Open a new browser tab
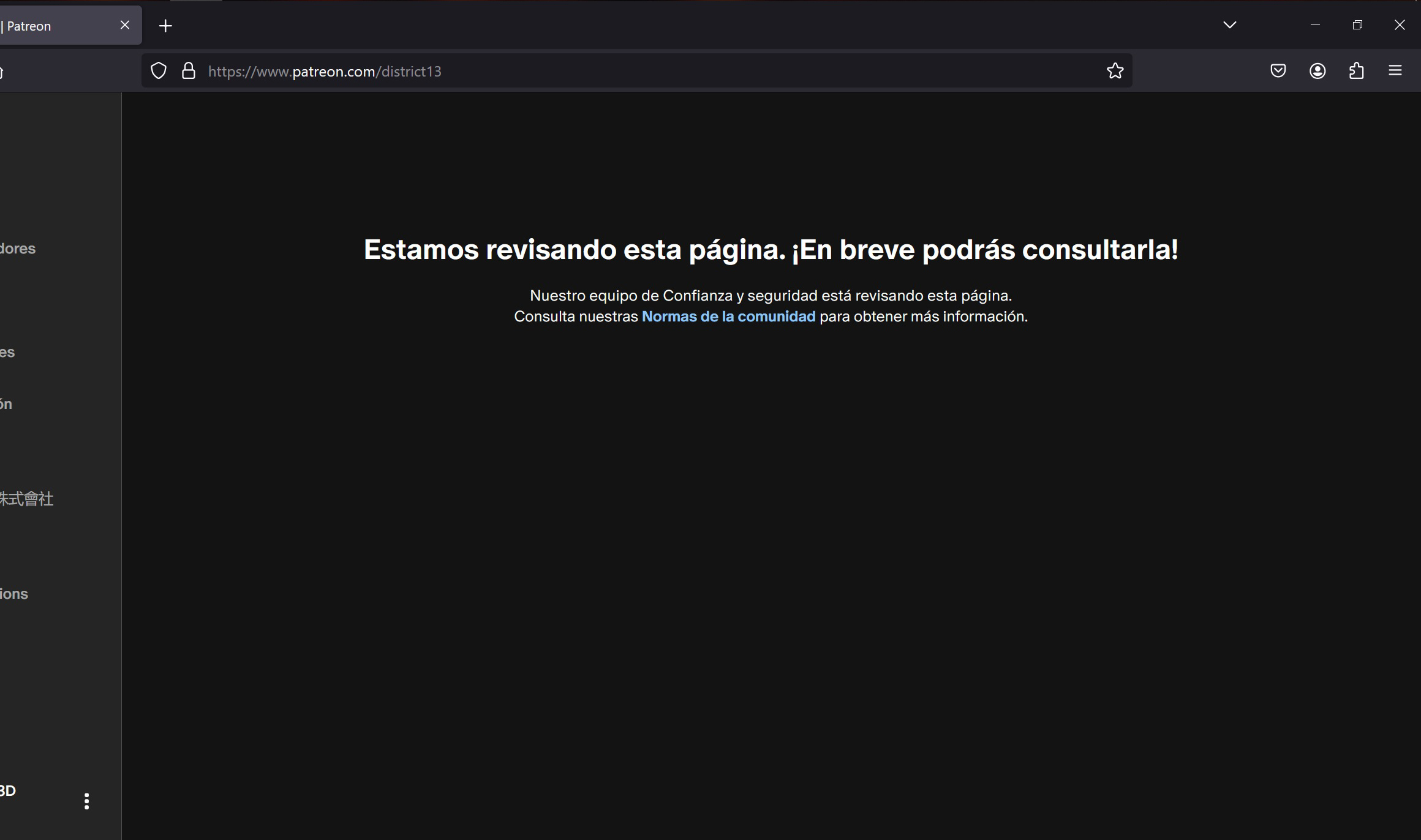This screenshot has width=1421, height=840. (x=165, y=26)
